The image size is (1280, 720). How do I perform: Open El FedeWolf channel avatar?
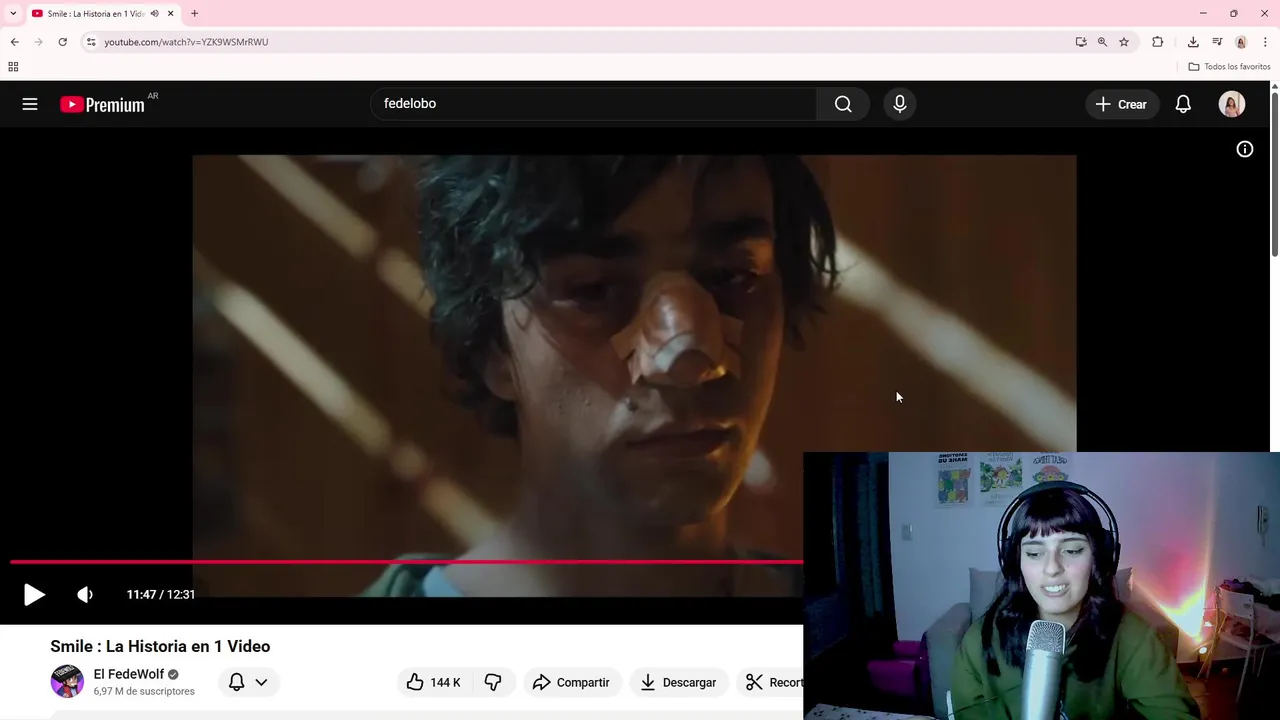[67, 681]
